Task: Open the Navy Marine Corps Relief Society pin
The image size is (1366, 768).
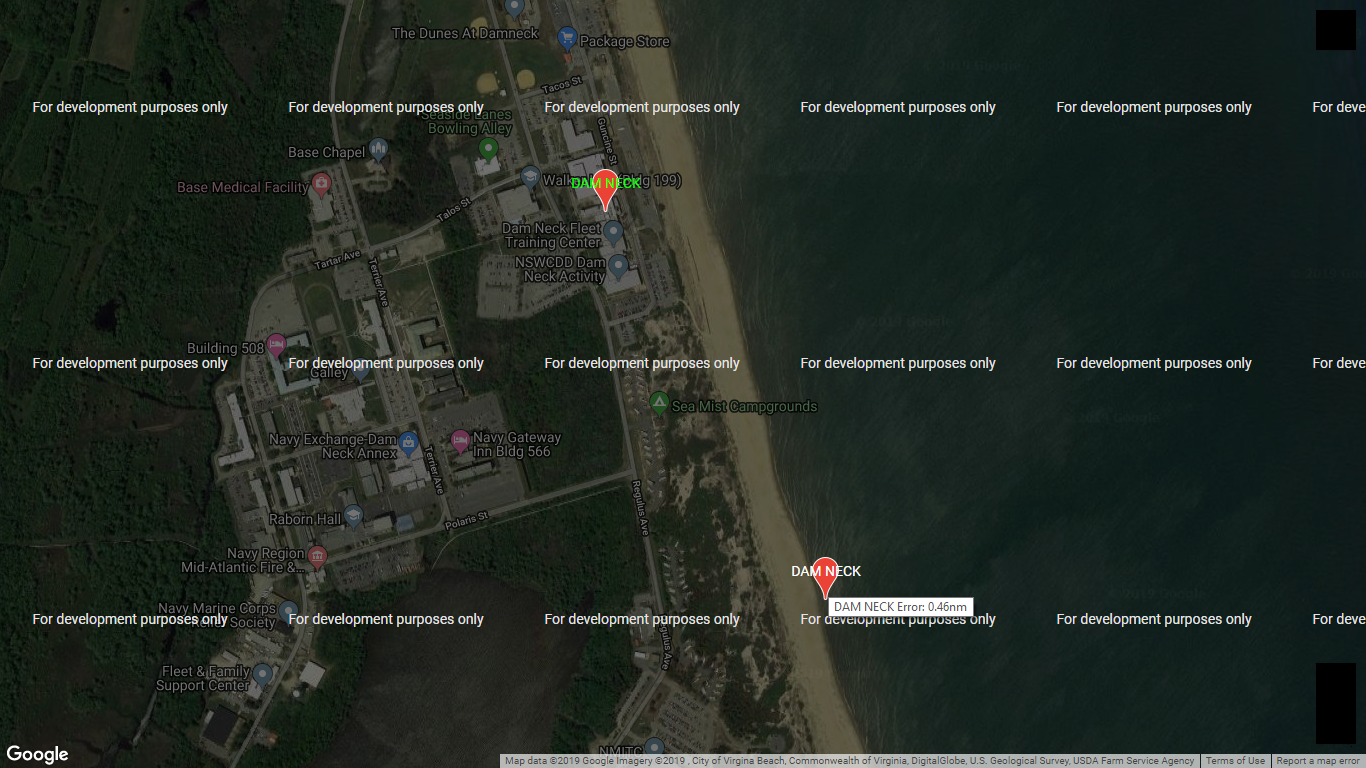Action: click(x=288, y=611)
